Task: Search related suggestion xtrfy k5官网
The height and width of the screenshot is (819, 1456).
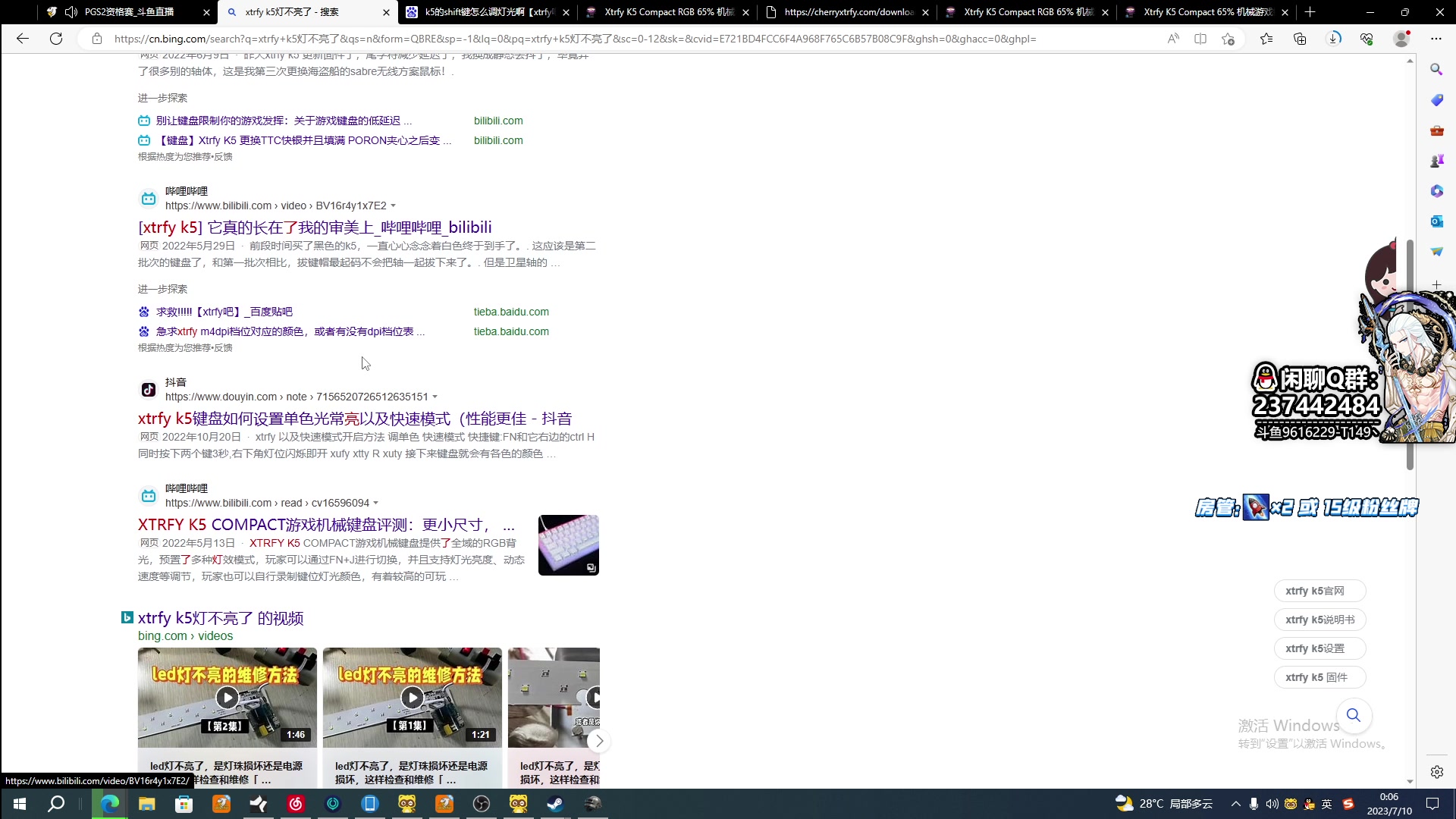Action: pyautogui.click(x=1319, y=591)
